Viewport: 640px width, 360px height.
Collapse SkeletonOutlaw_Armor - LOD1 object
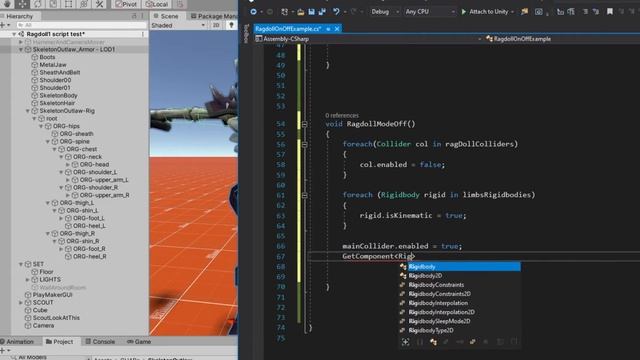click(21, 49)
